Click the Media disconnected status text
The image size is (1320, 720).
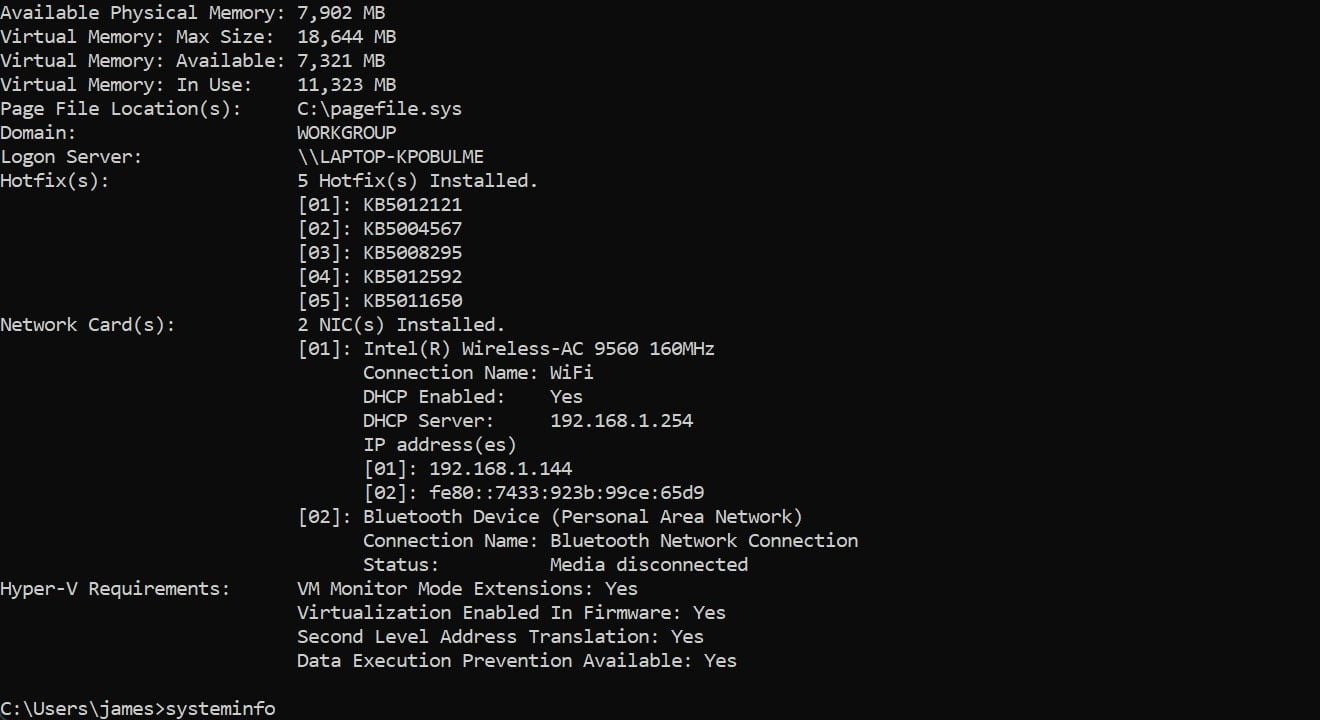(648, 565)
